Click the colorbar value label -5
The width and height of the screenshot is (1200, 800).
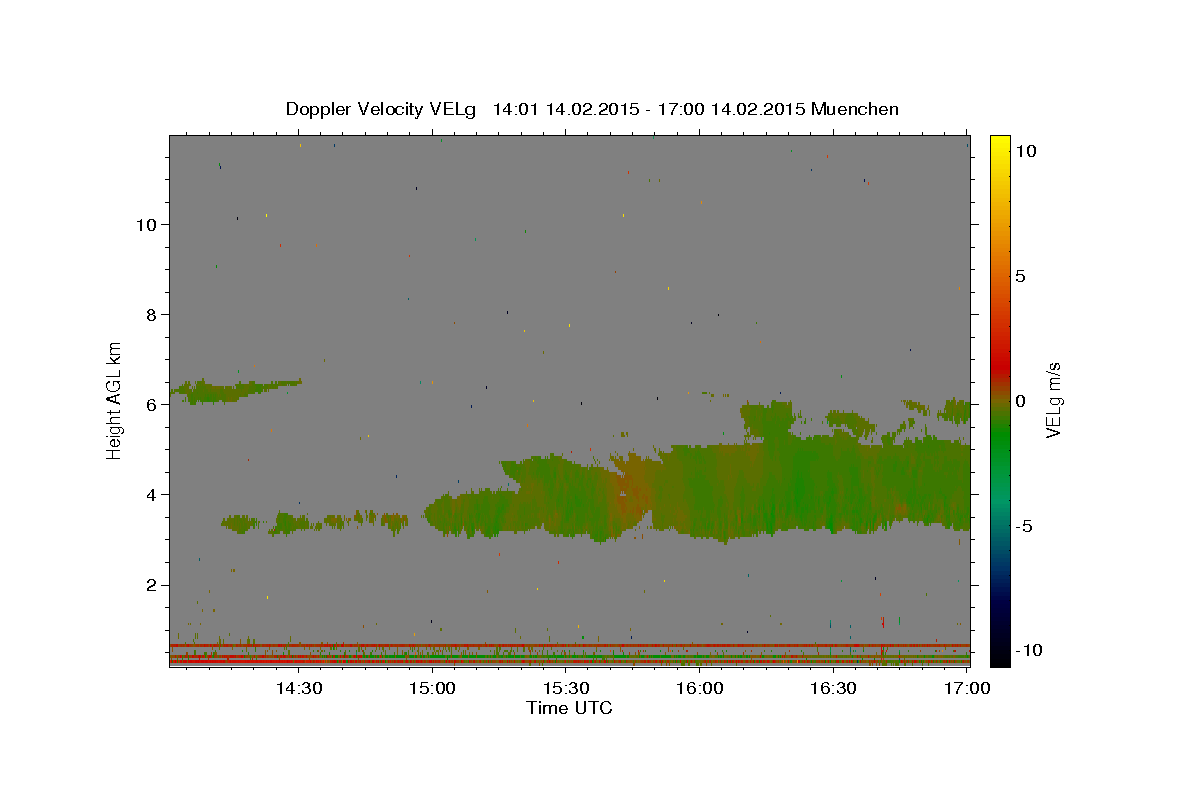[1023, 526]
